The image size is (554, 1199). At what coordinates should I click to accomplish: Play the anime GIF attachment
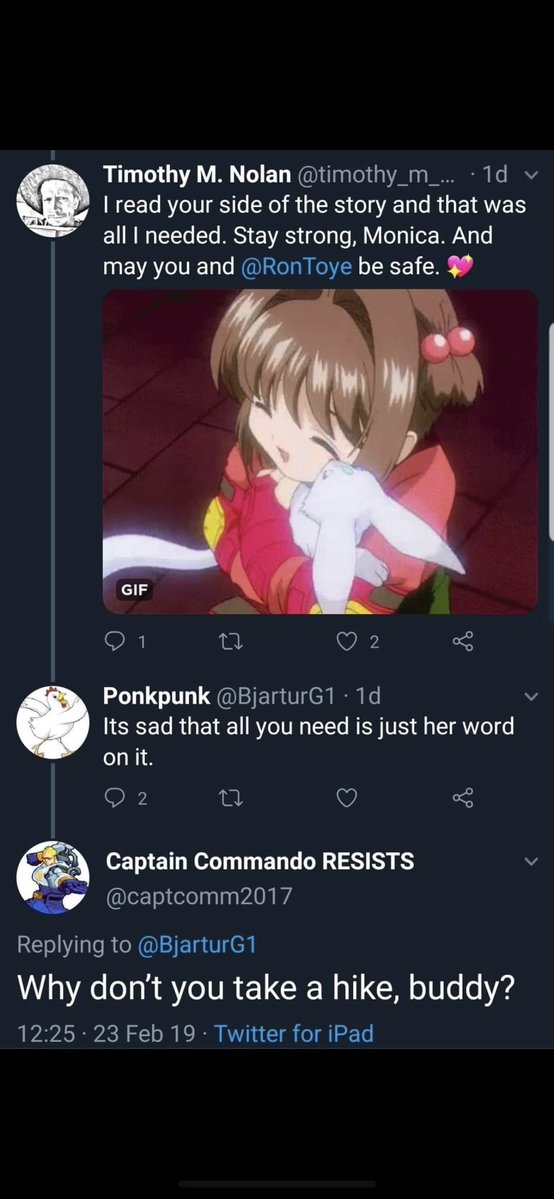321,452
